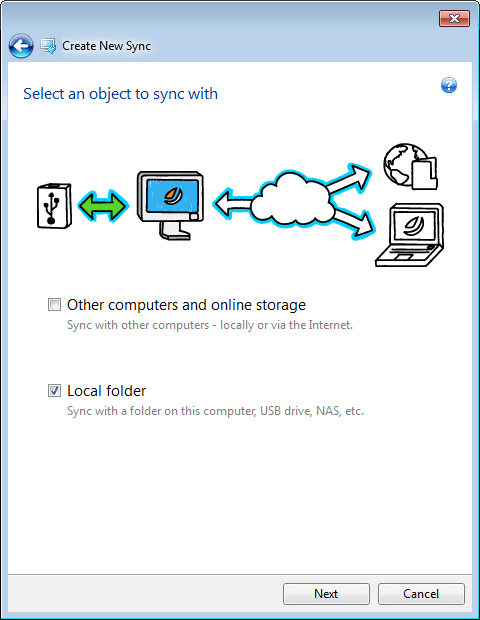Click the 'Create New Sync' title text
Viewport: 480px width, 620px height.
pos(106,46)
